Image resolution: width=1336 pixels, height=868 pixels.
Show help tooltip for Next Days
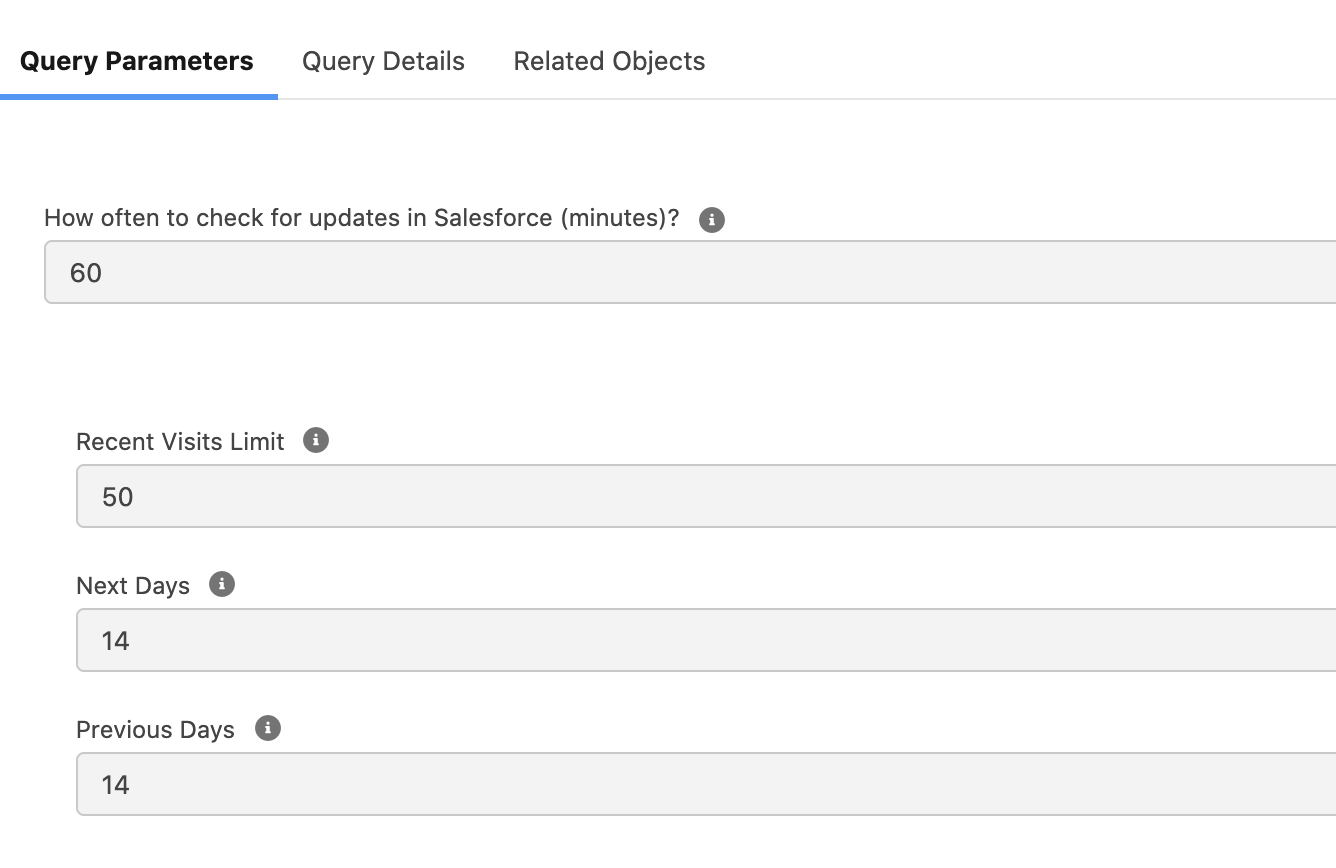click(222, 584)
